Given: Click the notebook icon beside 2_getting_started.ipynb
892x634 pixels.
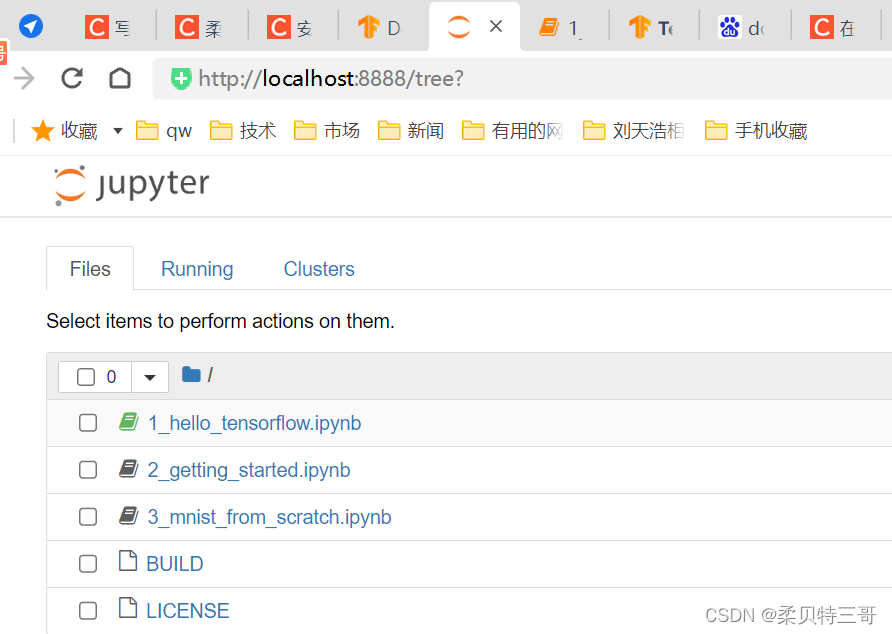Looking at the screenshot, I should coord(128,469).
